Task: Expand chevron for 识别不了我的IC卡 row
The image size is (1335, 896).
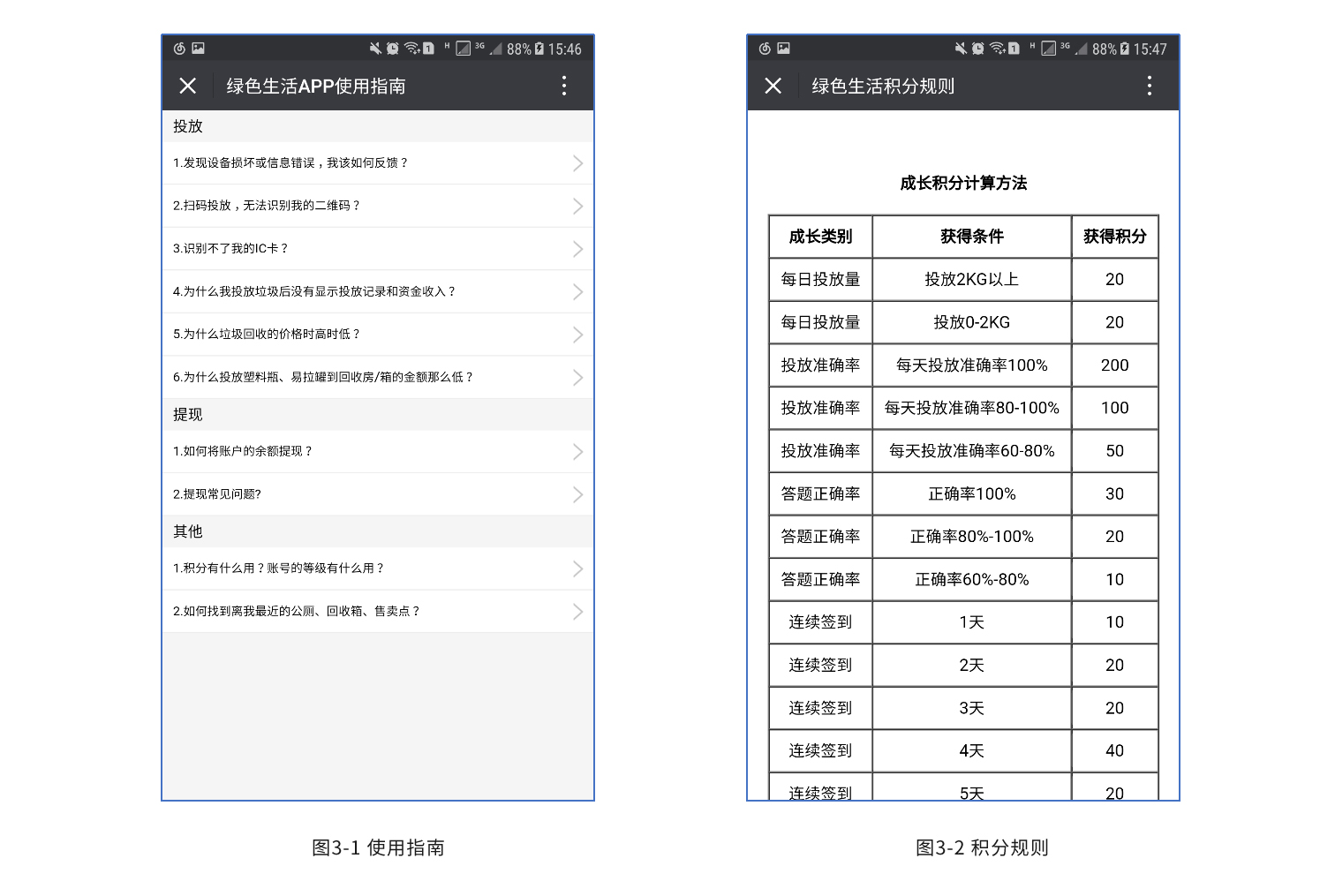Action: coord(577,249)
